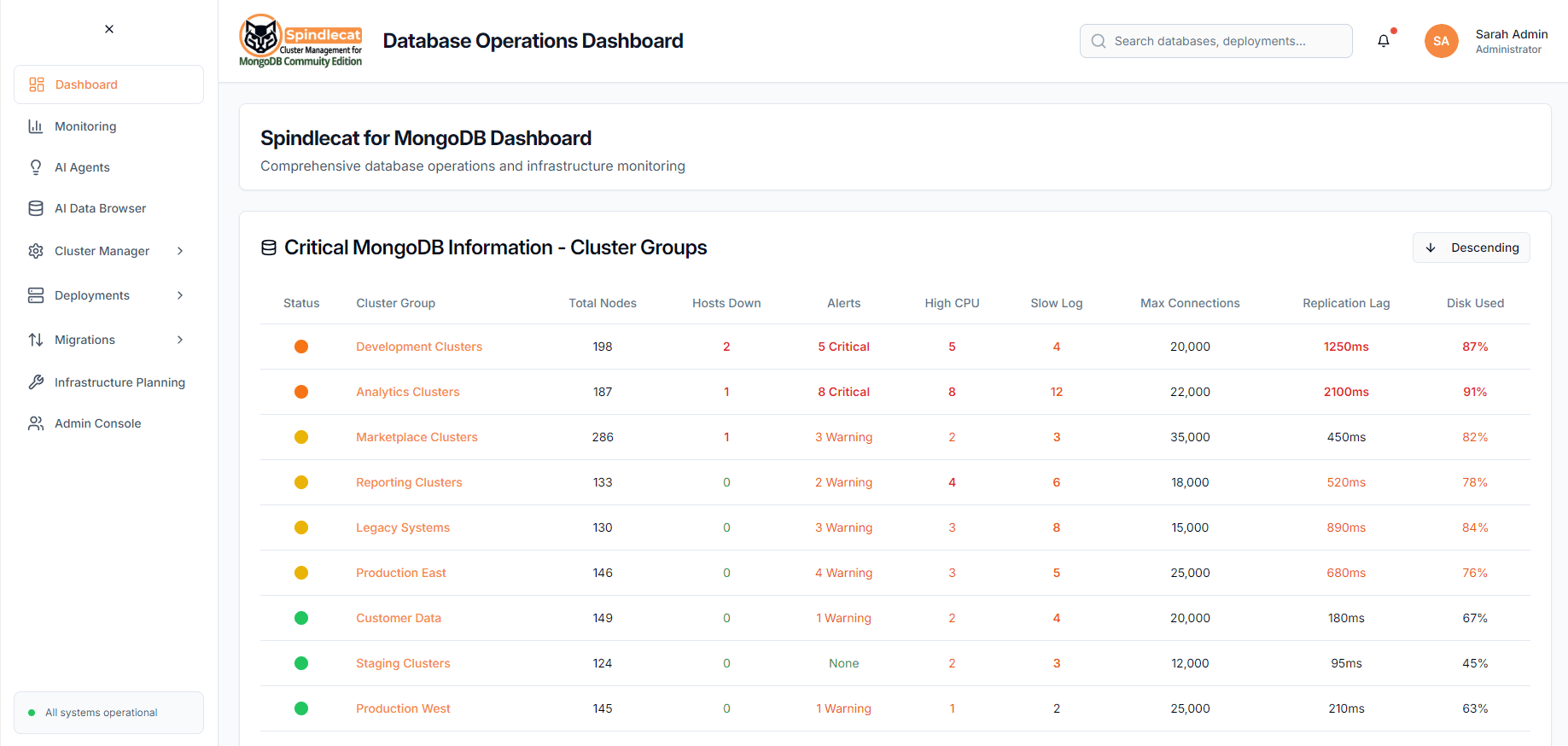Click the 4 Warning alert for Production East

(843, 573)
